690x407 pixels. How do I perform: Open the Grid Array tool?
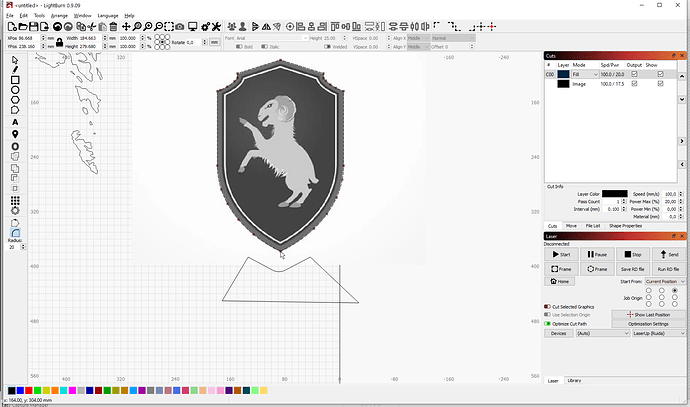(15, 201)
